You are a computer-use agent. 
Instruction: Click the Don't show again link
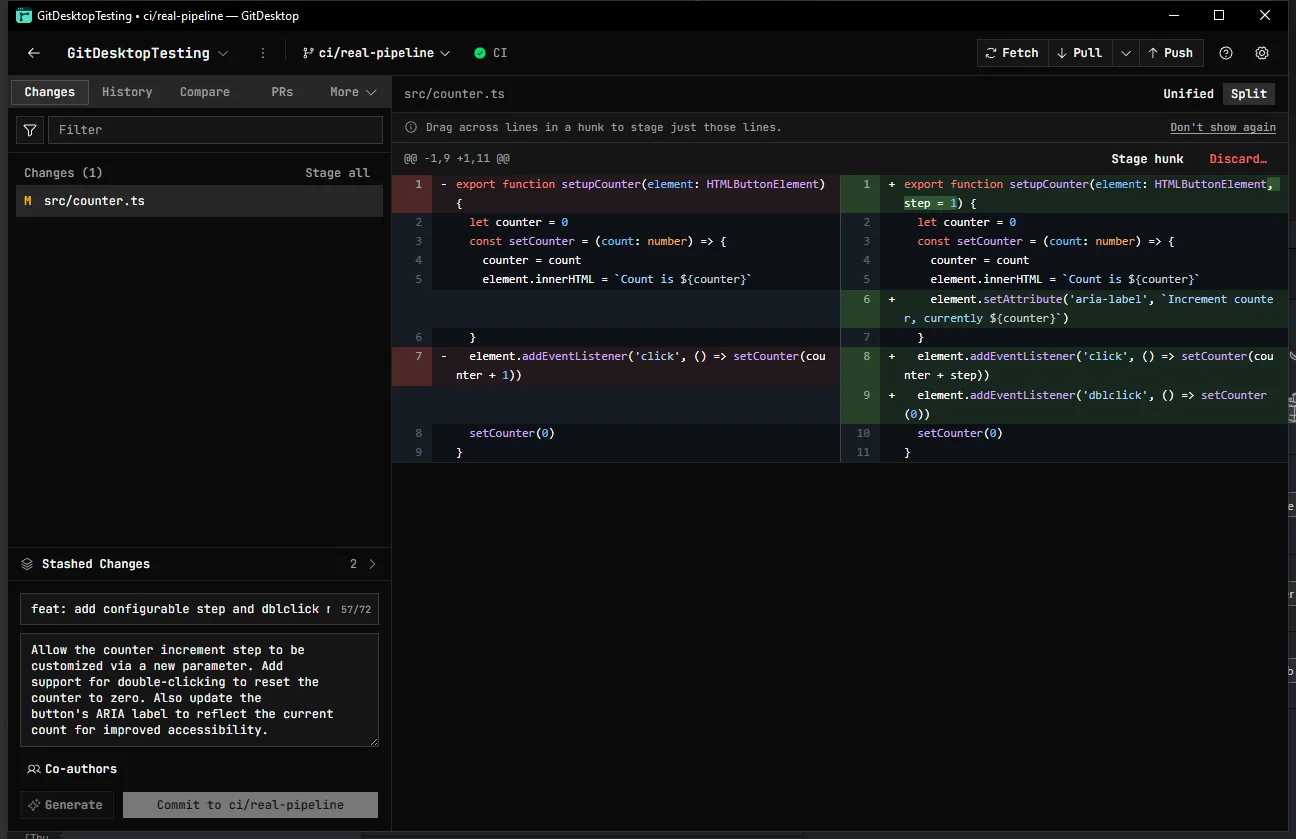click(x=1223, y=128)
